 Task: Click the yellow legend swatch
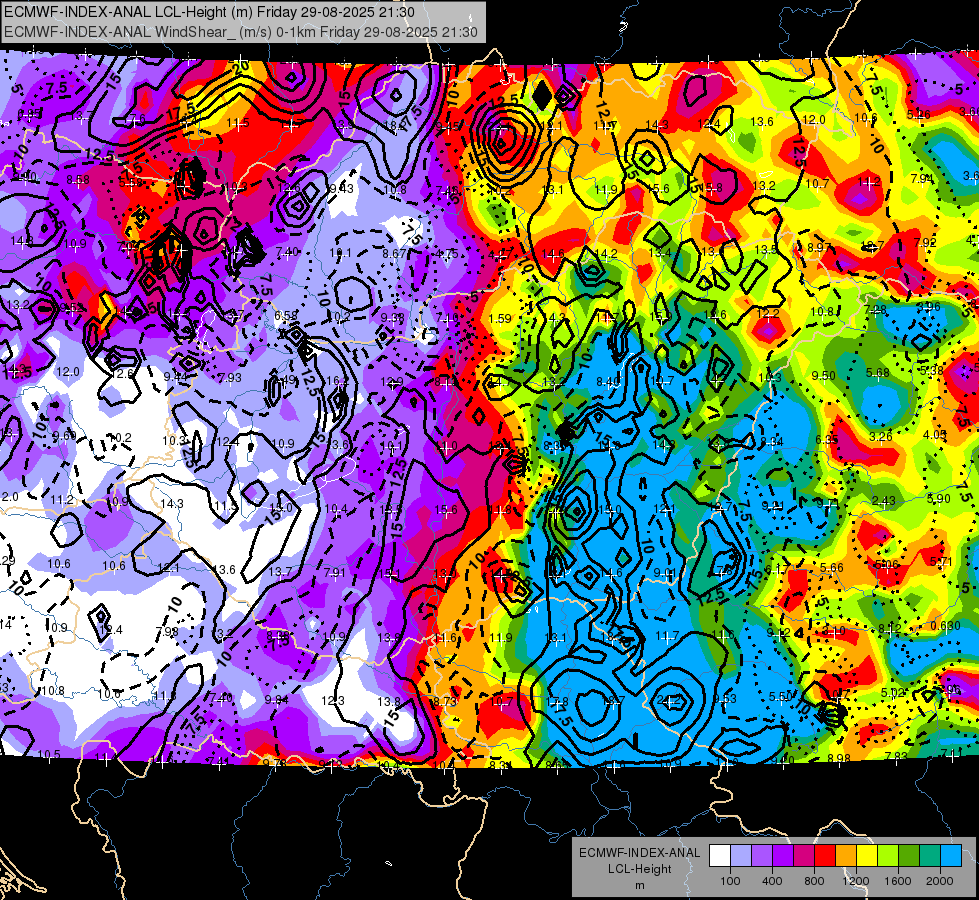pyautogui.click(x=867, y=855)
